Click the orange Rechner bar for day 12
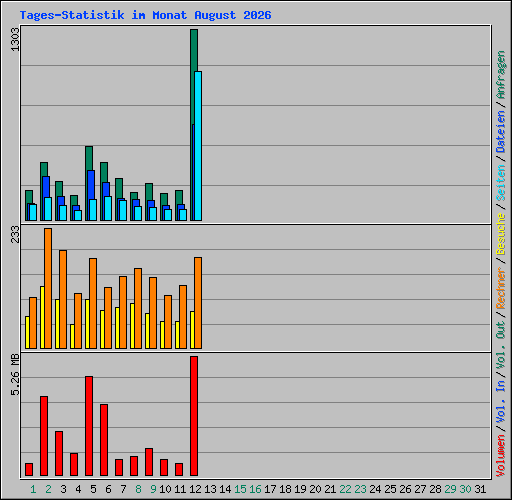This screenshot has height=500, width=512. click(198, 303)
